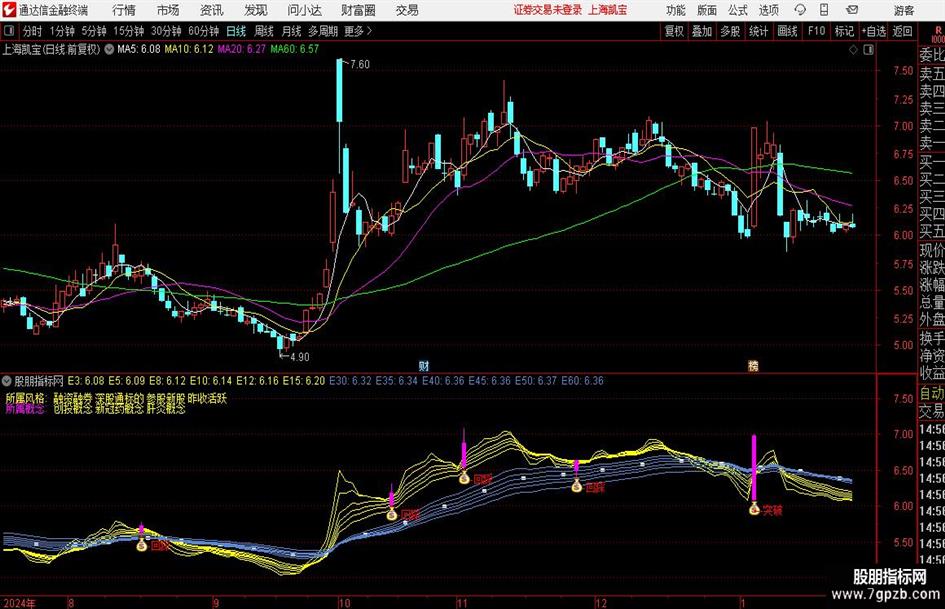Viewport: 945px width, 609px height.
Task: Open the 市场 menu
Action: 168,10
